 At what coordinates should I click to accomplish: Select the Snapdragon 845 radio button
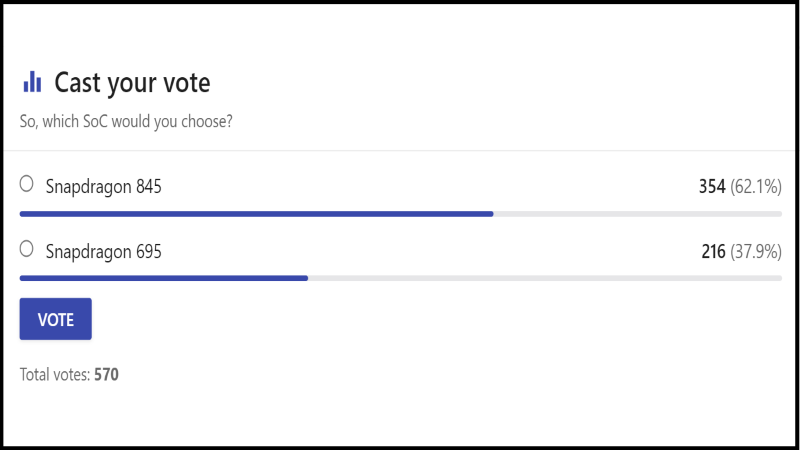27,184
